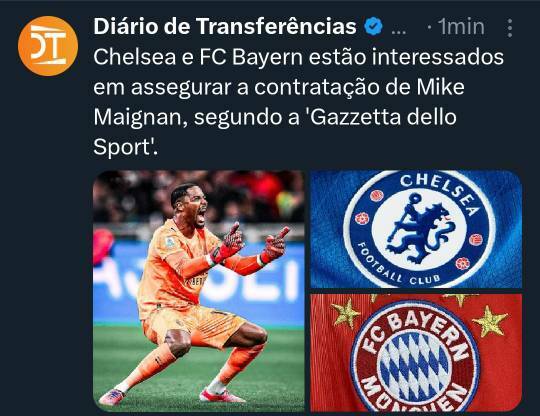Open the FC Bayern München crest image
Viewport: 540px width, 416px height.
click(416, 353)
